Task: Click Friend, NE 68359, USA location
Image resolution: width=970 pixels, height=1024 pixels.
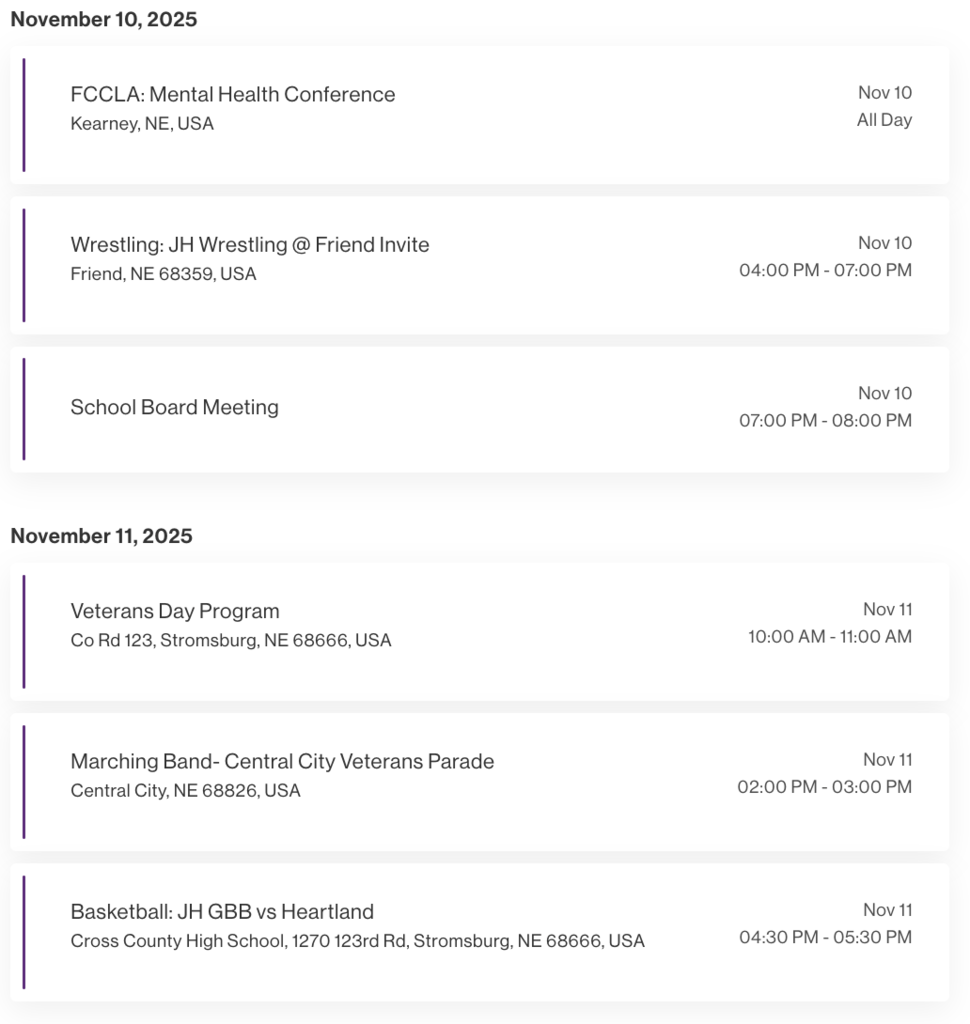Action: click(x=163, y=274)
